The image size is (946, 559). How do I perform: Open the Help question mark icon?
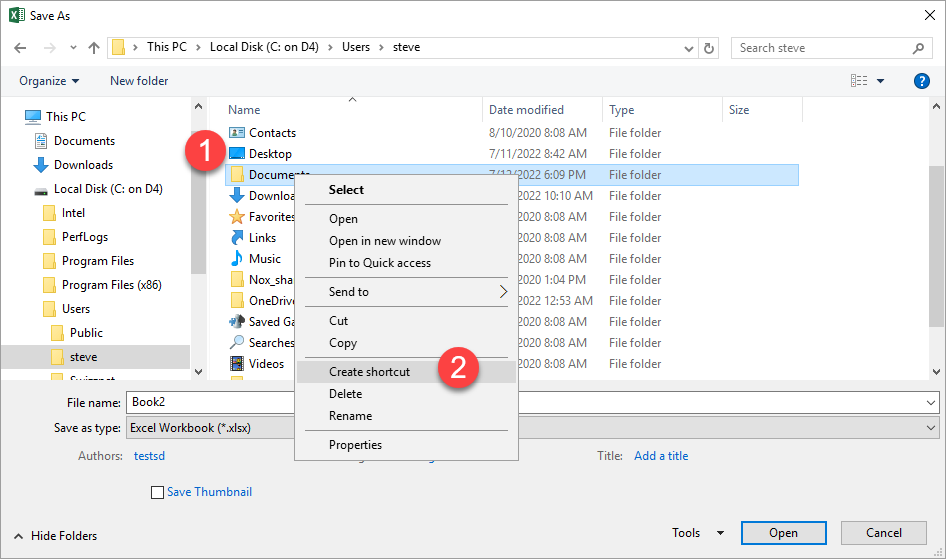click(x=921, y=81)
